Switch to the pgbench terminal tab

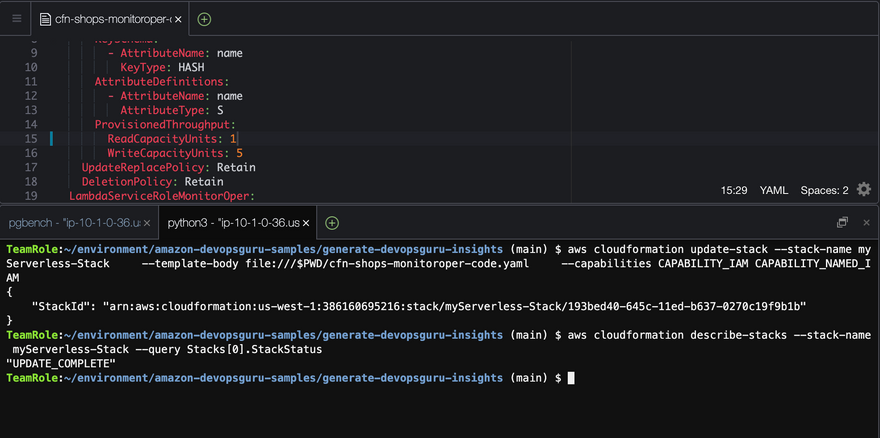[75, 223]
